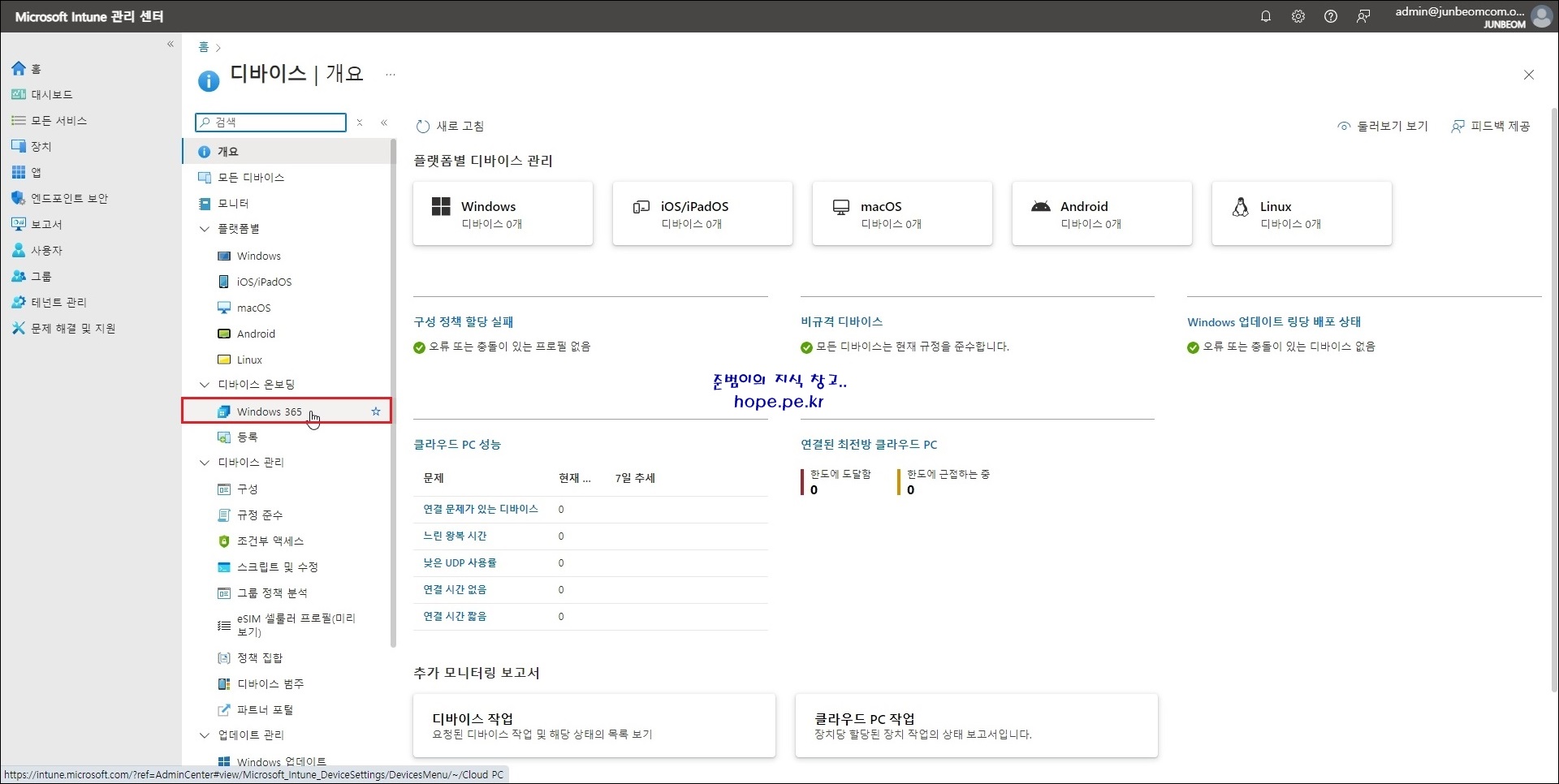Open the admin account avatar

coord(1541,16)
